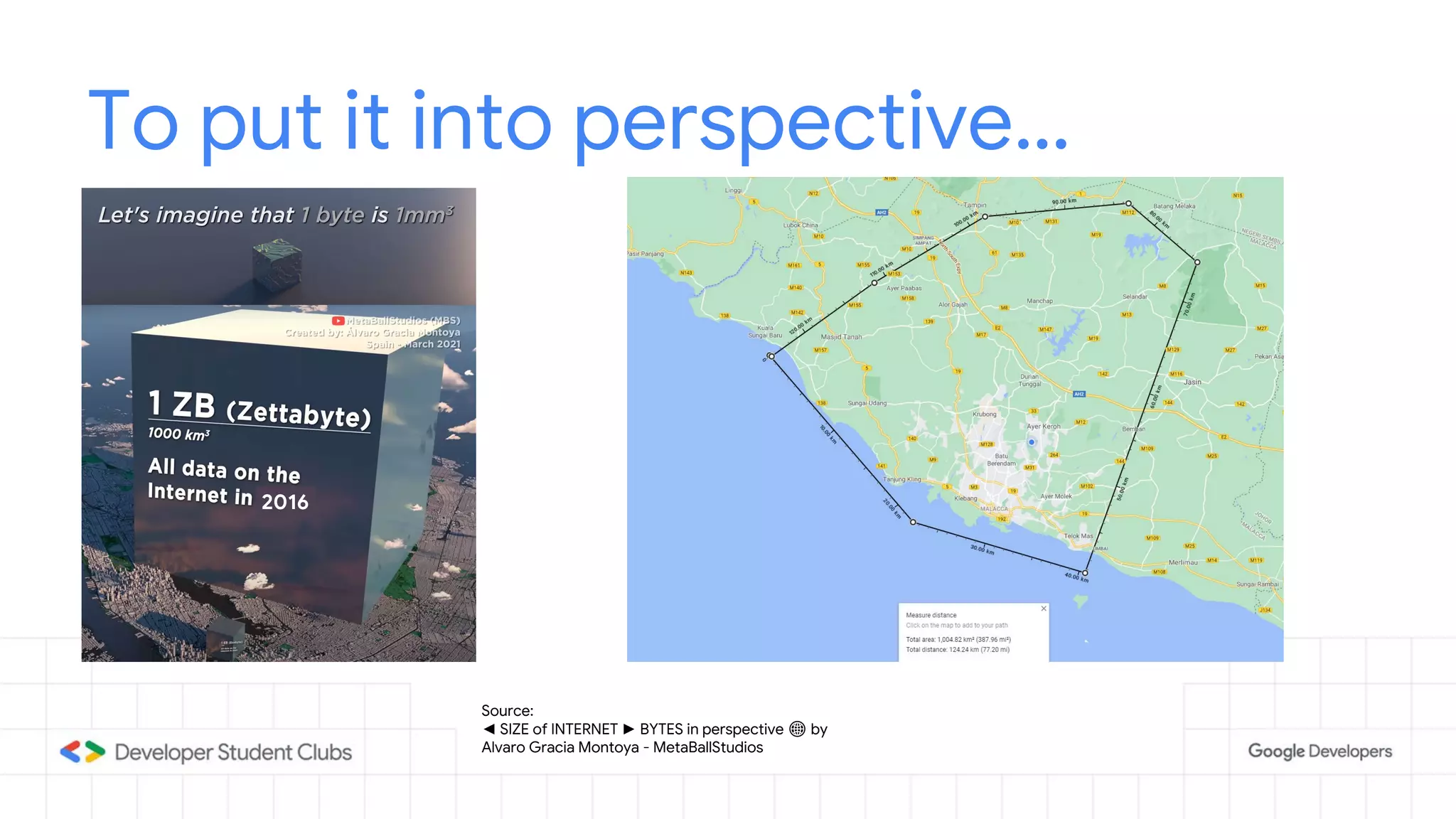Select the measure path starting point marked 0

pyautogui.click(x=771, y=356)
